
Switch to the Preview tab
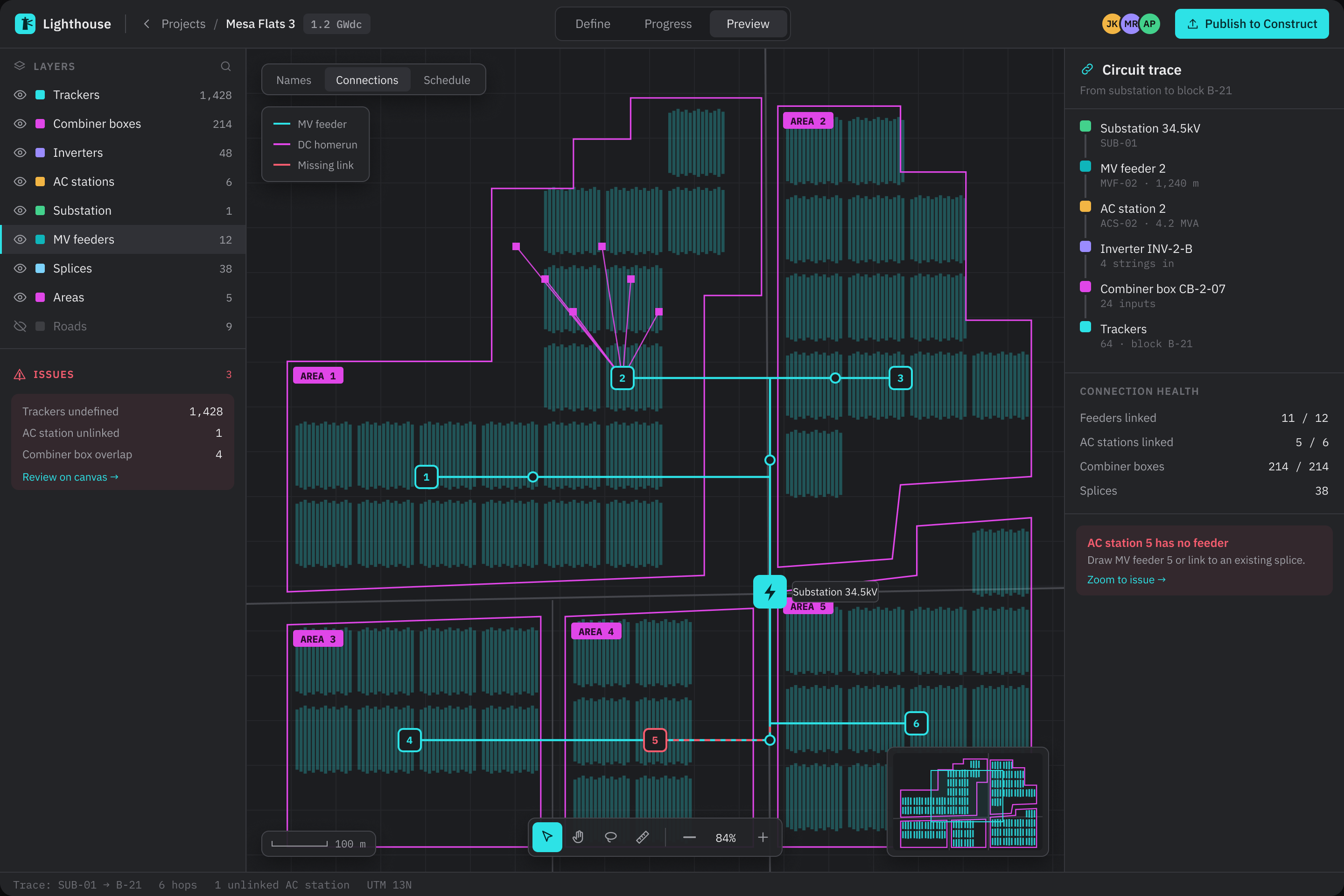point(748,24)
